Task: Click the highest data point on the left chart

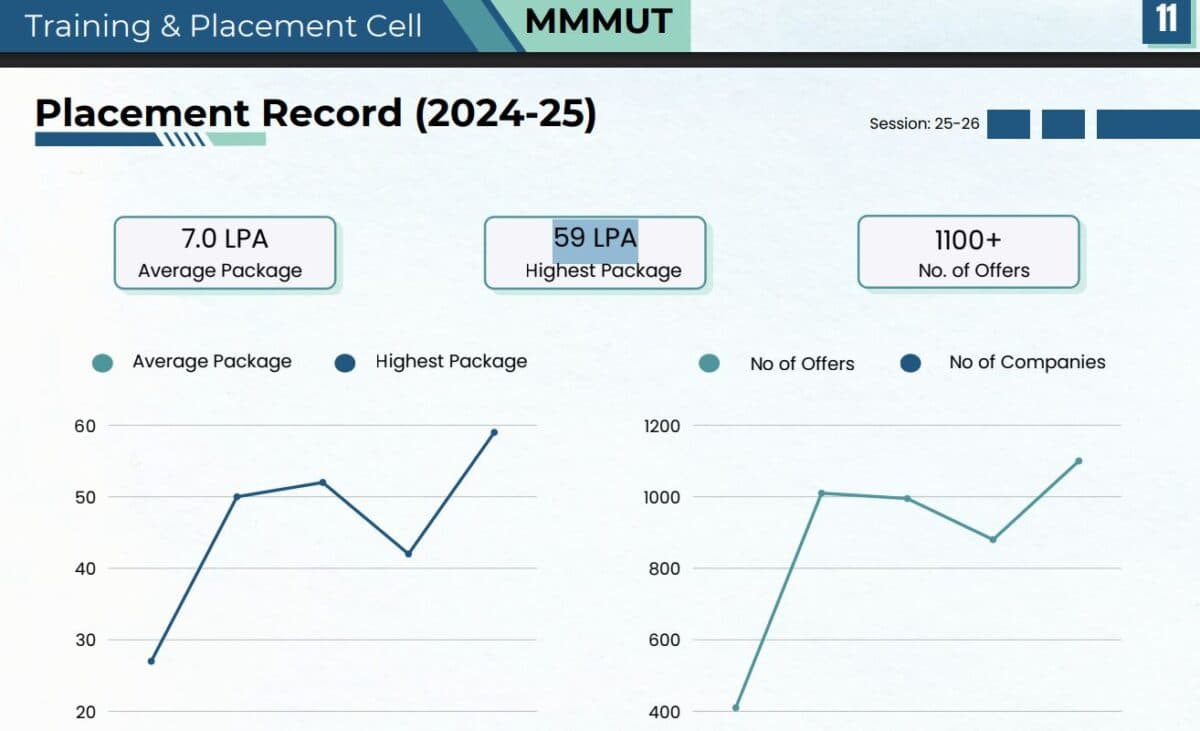Action: pos(493,432)
